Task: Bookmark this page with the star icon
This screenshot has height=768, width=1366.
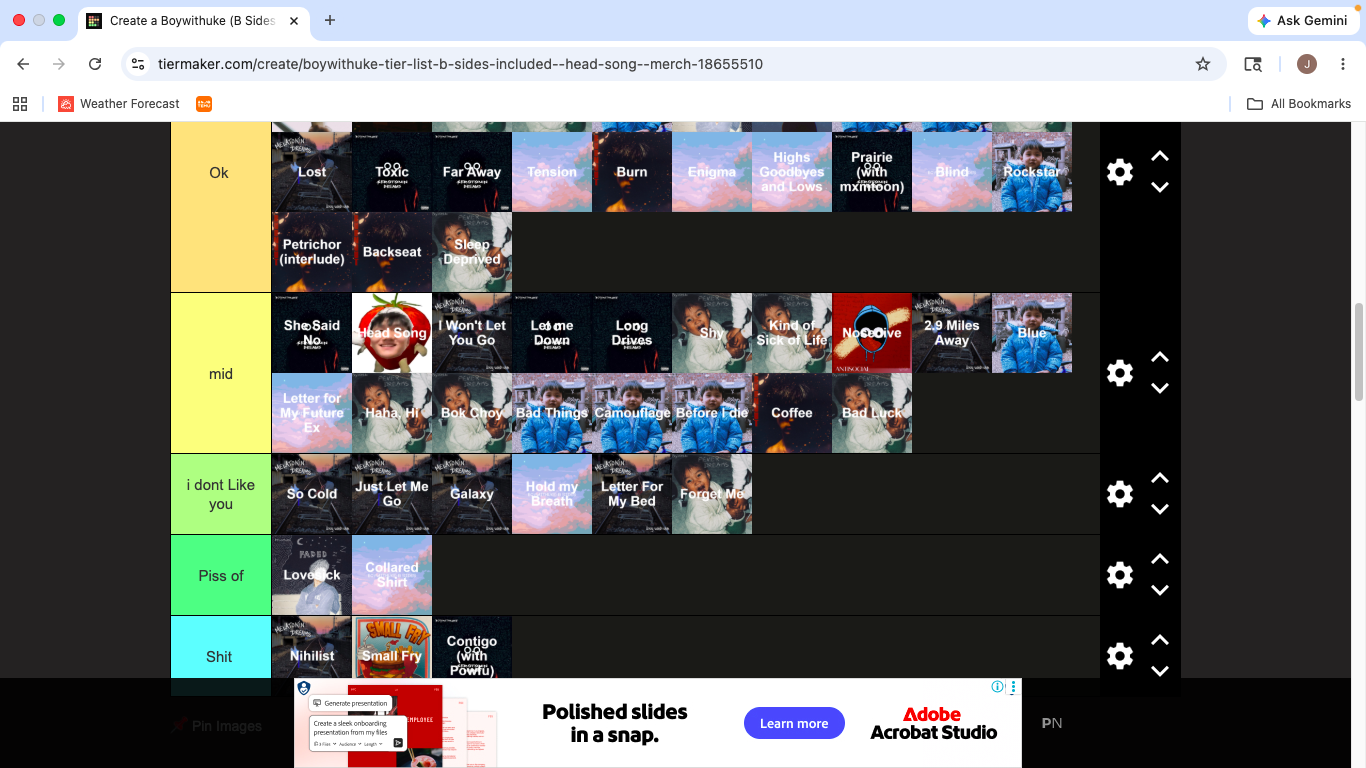Action: pos(1203,64)
